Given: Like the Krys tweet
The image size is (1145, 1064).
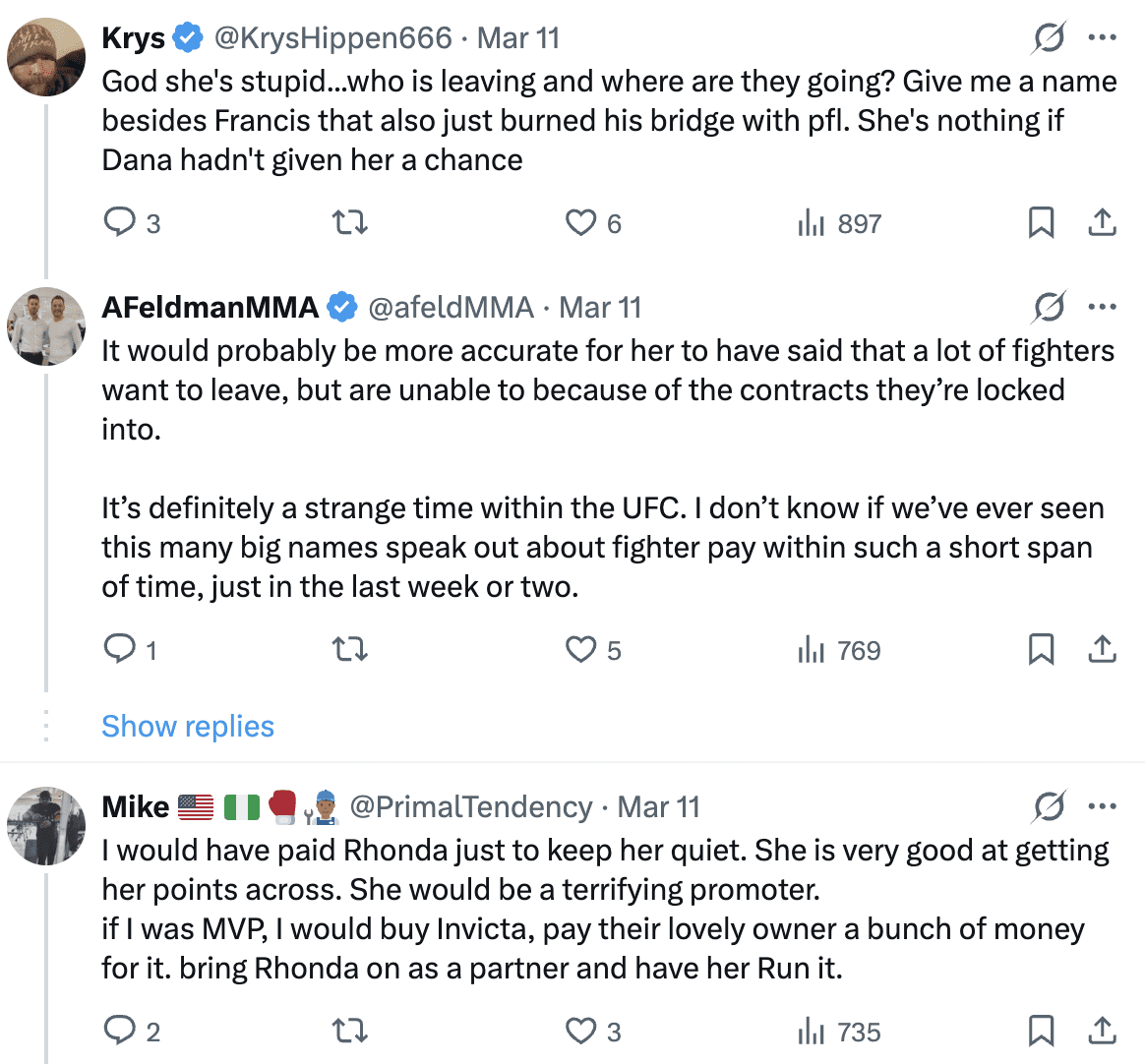Looking at the screenshot, I should pyautogui.click(x=581, y=223).
